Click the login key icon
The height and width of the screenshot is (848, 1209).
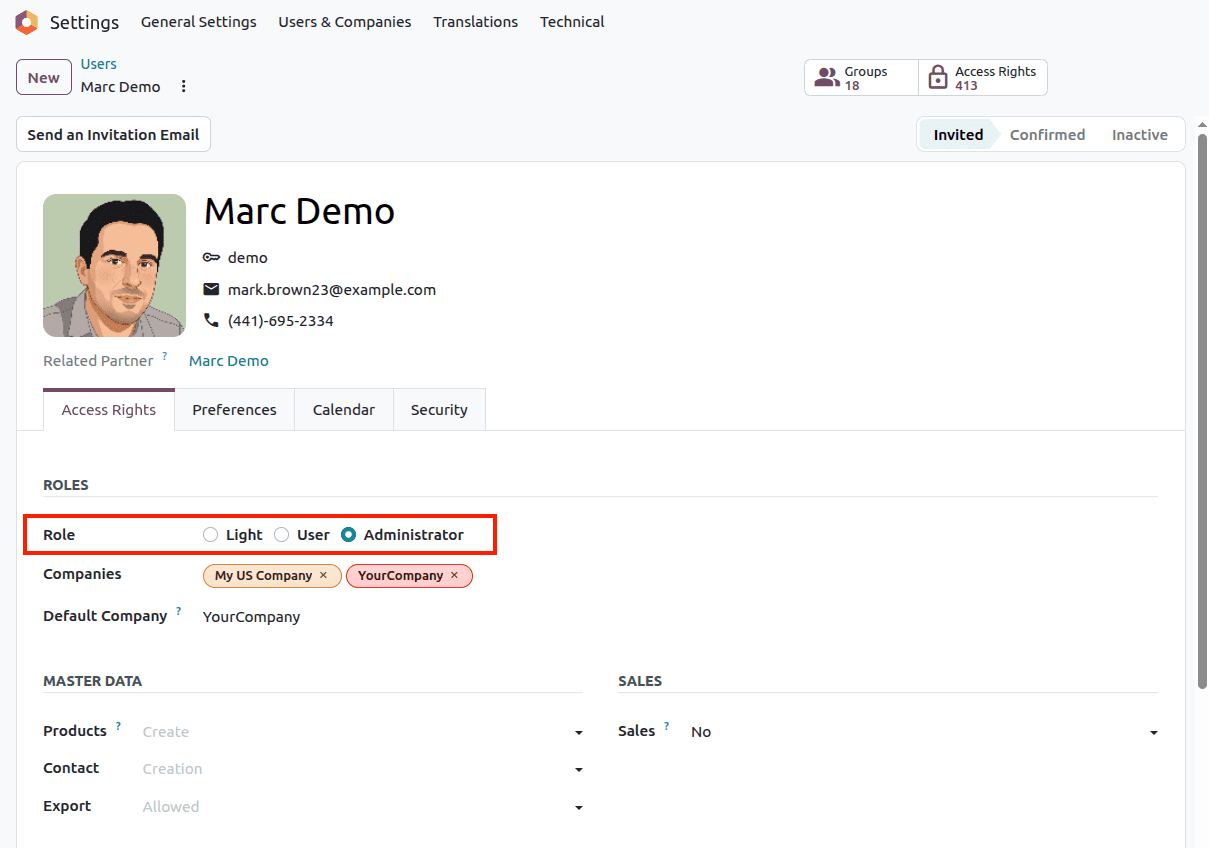[211, 258]
